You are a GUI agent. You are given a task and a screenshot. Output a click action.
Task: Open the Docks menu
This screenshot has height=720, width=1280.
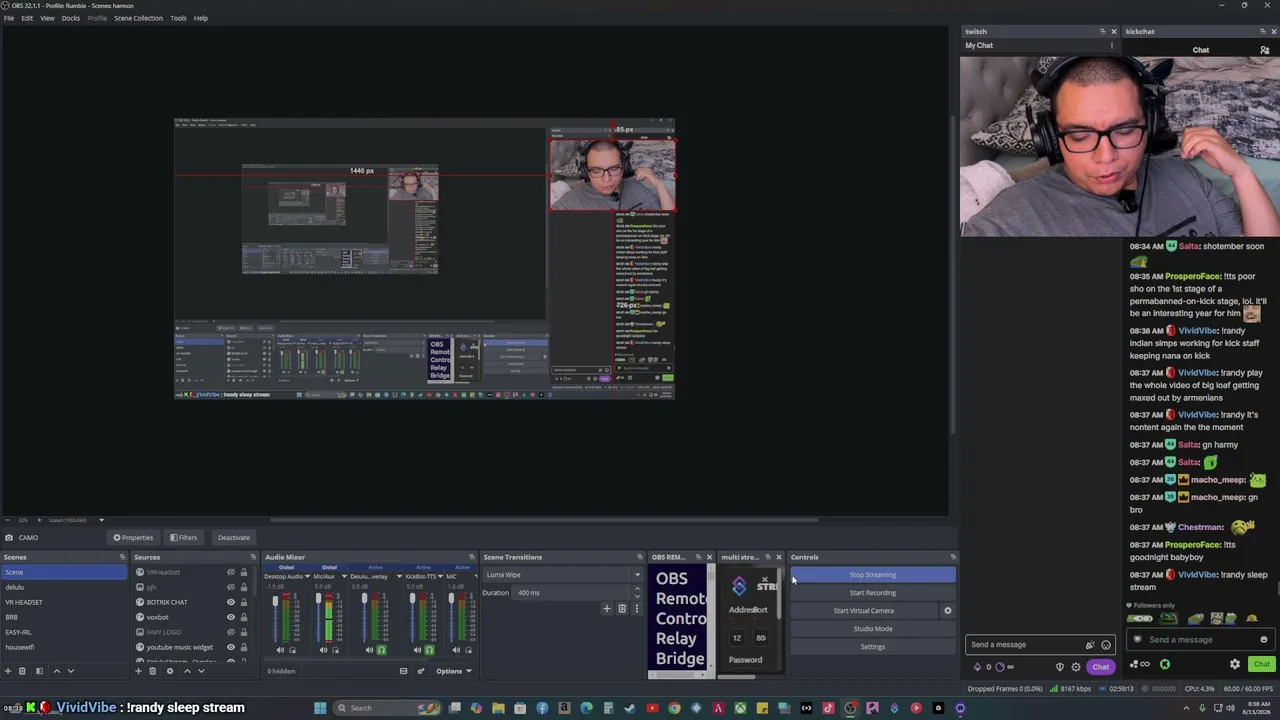[71, 18]
